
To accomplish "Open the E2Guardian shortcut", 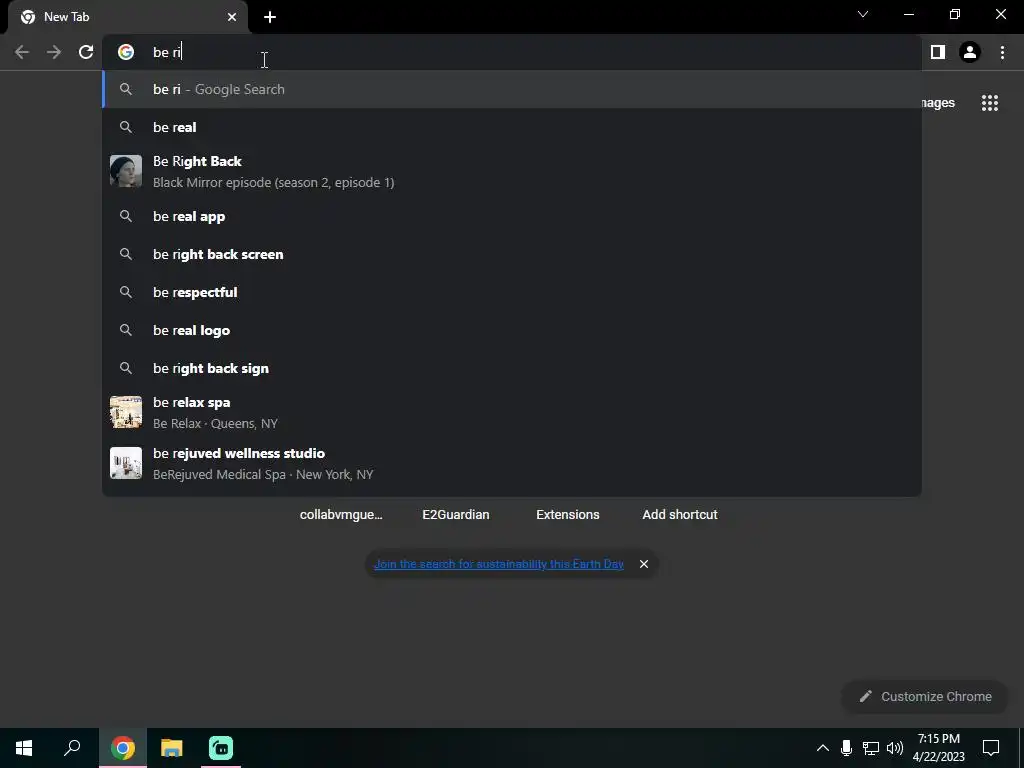I will pyautogui.click(x=456, y=515).
